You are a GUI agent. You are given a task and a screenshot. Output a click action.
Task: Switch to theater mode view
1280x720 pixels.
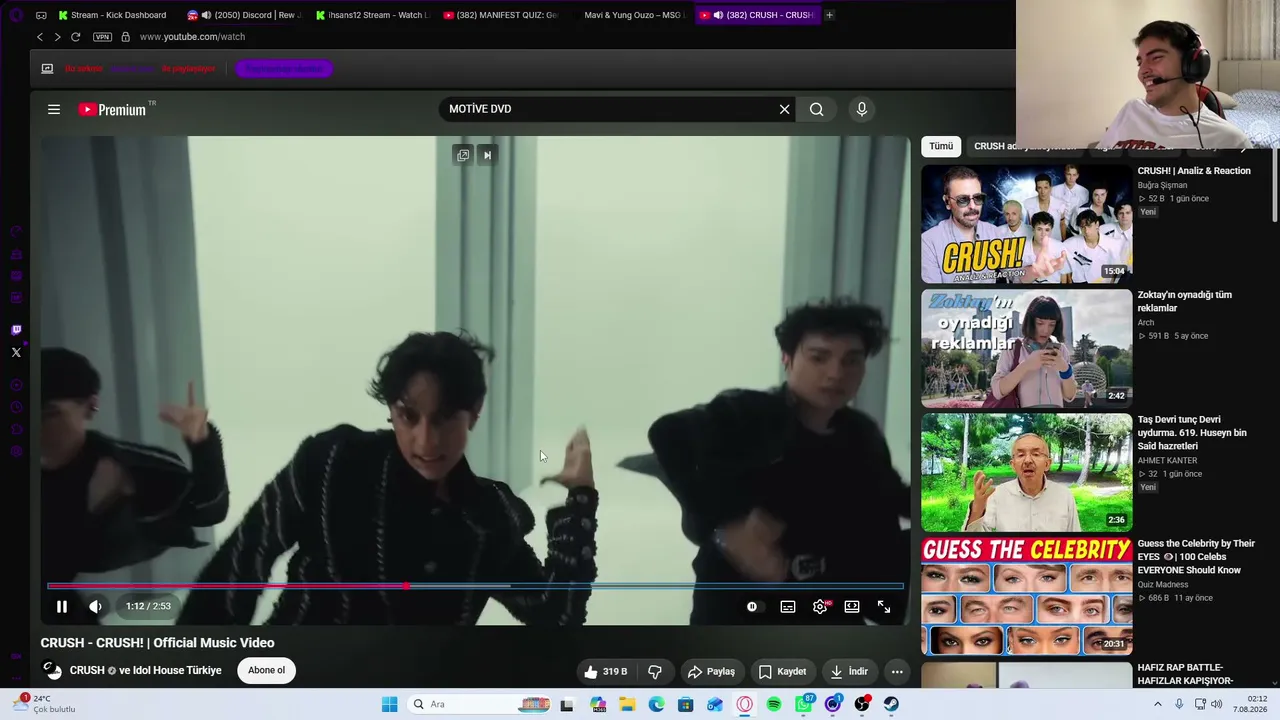(x=852, y=606)
